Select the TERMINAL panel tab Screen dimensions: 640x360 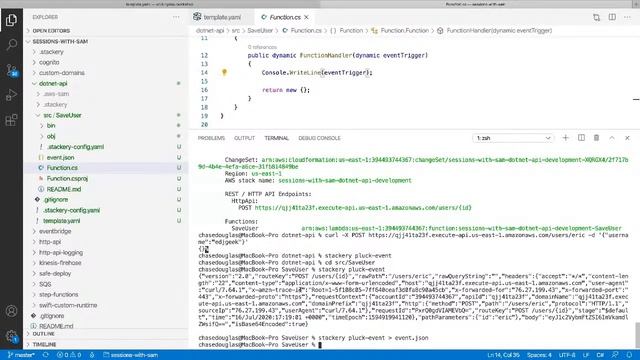pyautogui.click(x=276, y=138)
